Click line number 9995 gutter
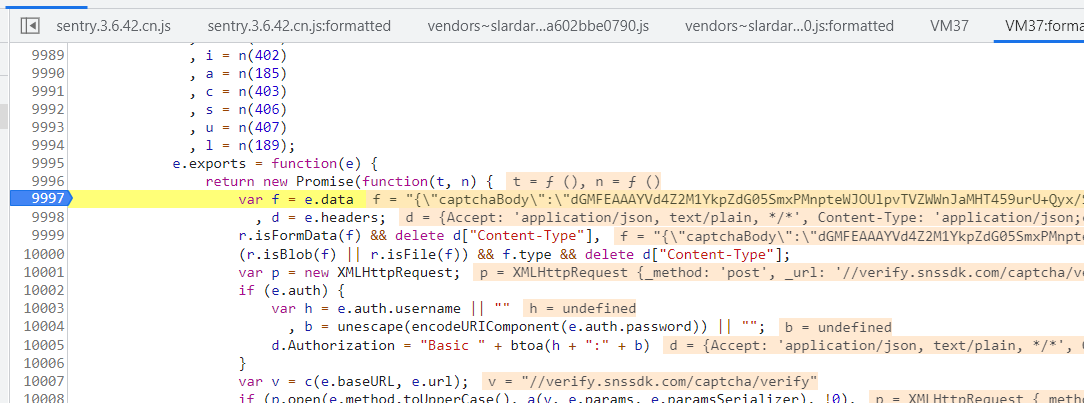Image resolution: width=1084 pixels, height=403 pixels. pyautogui.click(x=48, y=164)
